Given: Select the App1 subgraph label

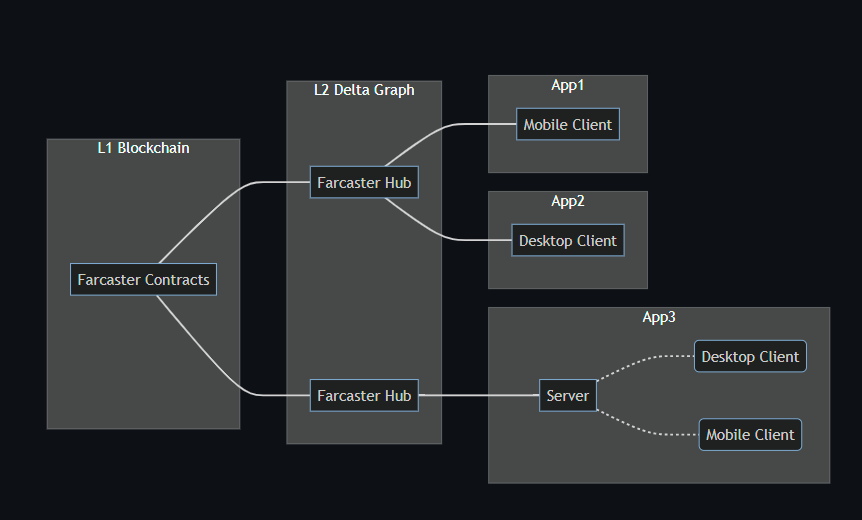Looking at the screenshot, I should point(568,85).
